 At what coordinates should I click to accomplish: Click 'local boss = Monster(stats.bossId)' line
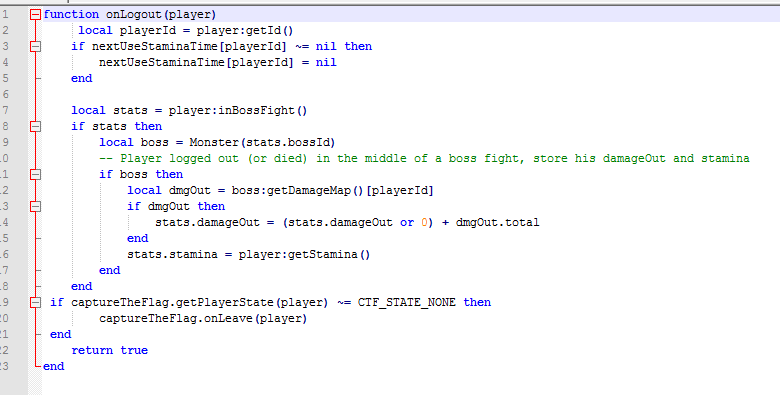tap(217, 142)
